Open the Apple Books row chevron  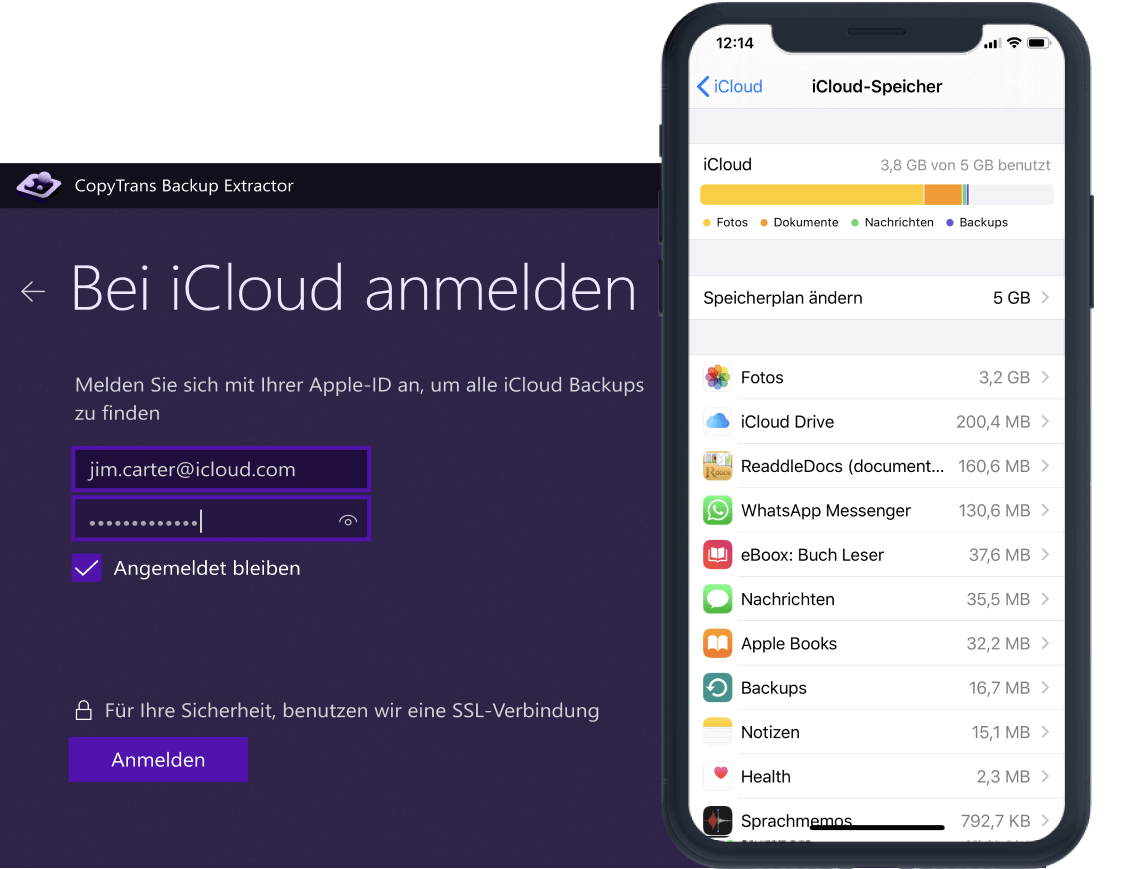1045,644
